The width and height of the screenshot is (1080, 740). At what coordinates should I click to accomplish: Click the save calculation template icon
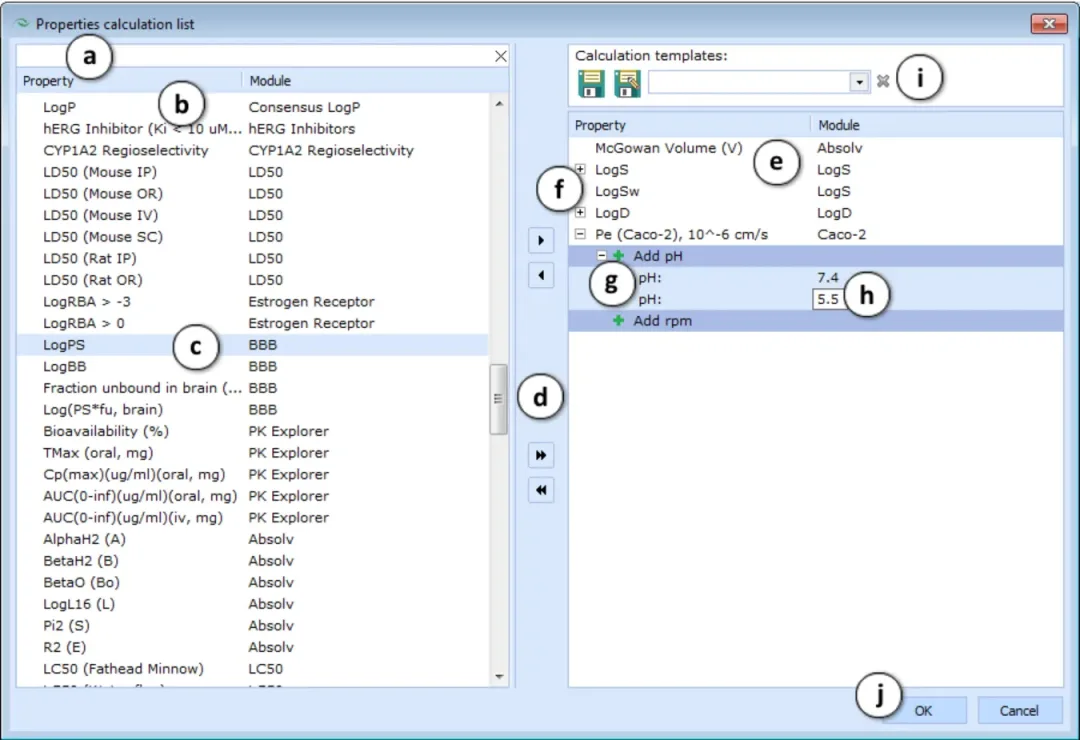(591, 83)
